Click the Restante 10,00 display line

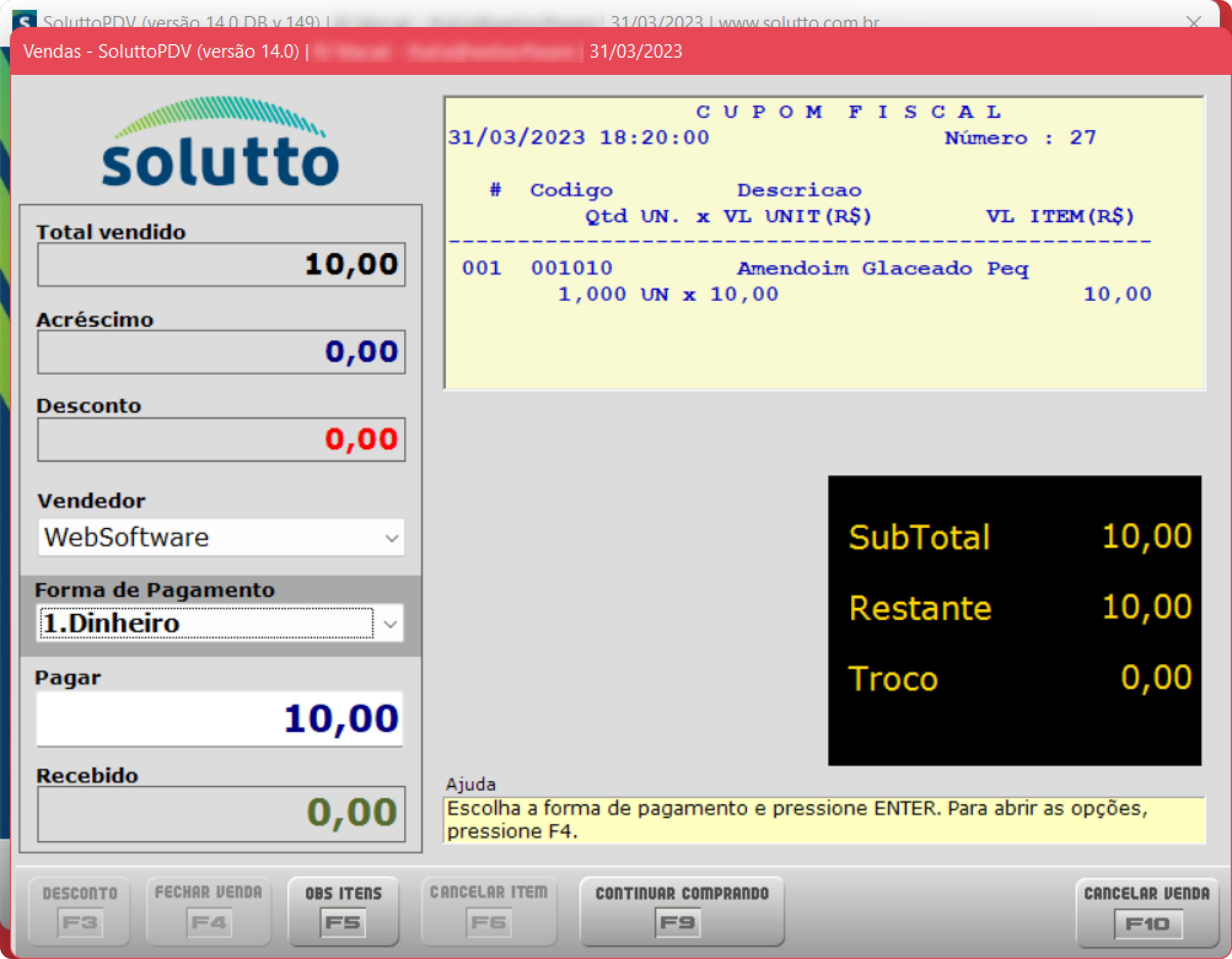[x=1020, y=608]
